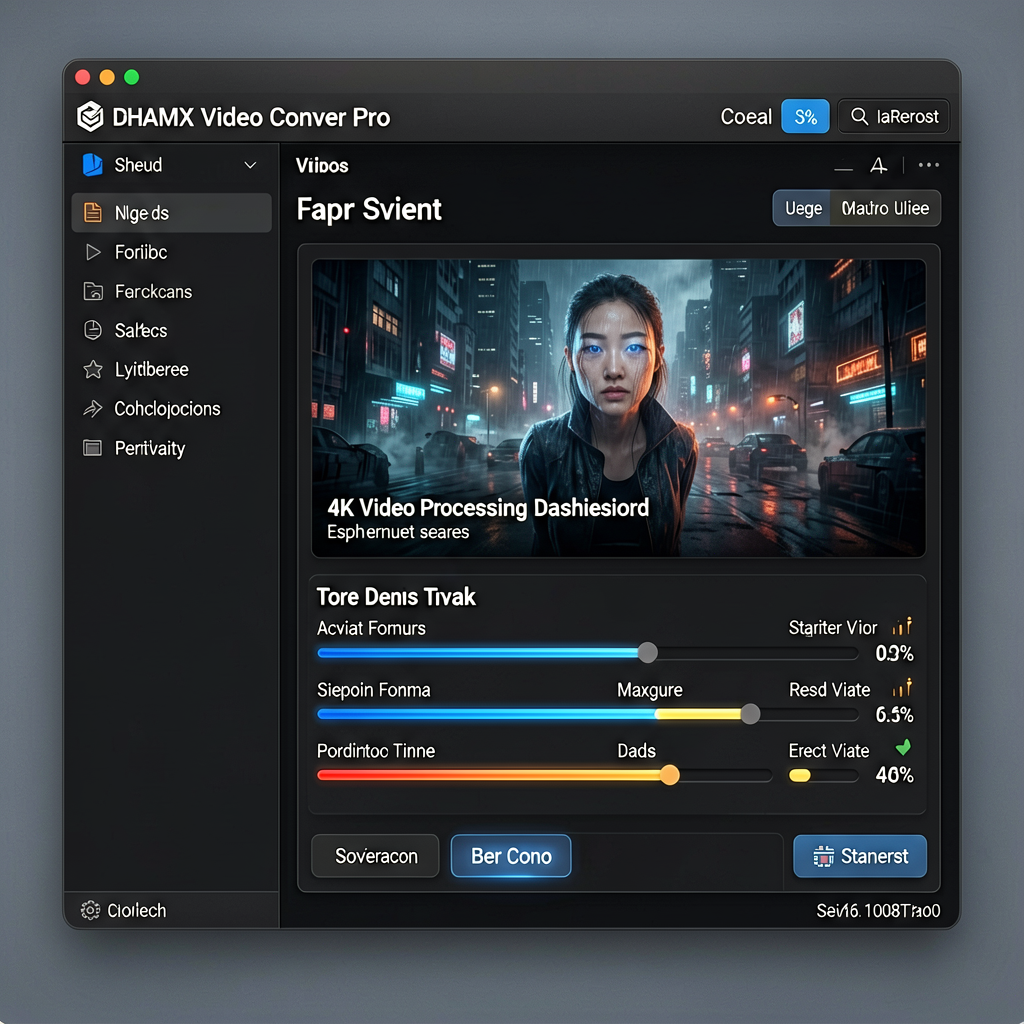
Task: Open the Cohclojocions sidebar item
Action: click(x=171, y=409)
